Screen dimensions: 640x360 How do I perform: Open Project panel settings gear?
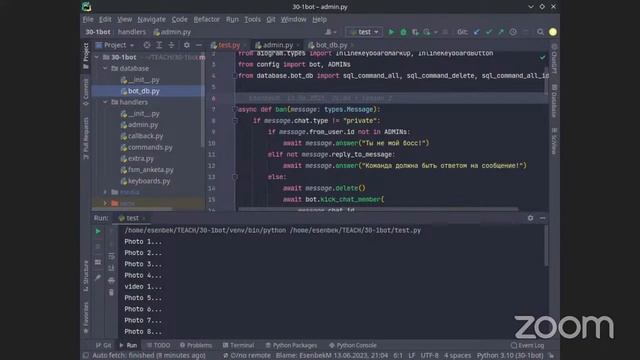pyautogui.click(x=187, y=45)
